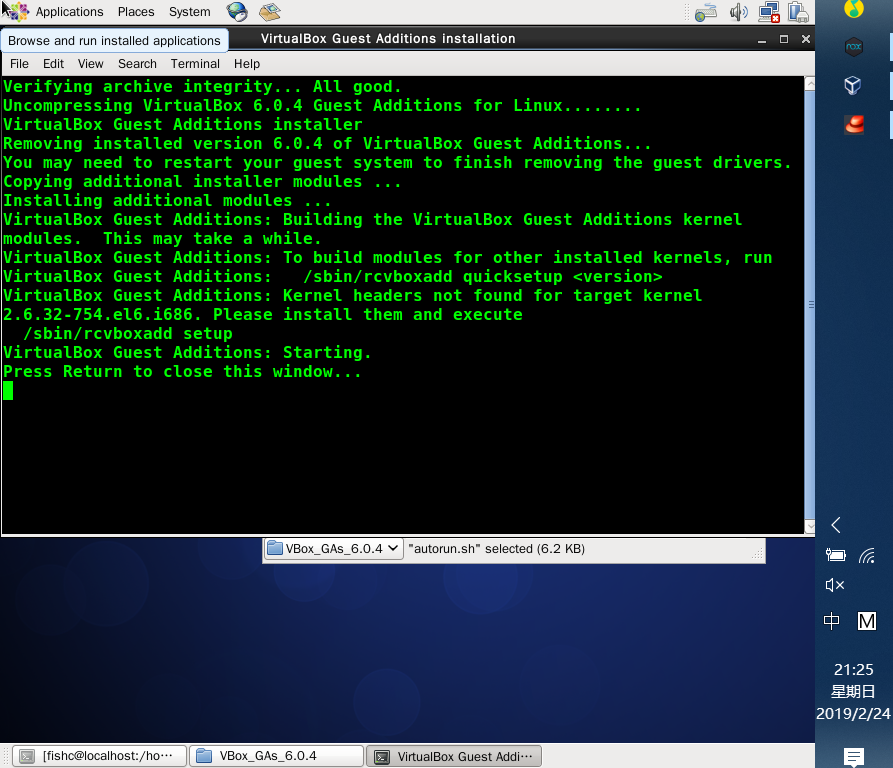Click the "/sbin/rcvboxadd setup" terminal line
893x768 pixels.
(128, 334)
